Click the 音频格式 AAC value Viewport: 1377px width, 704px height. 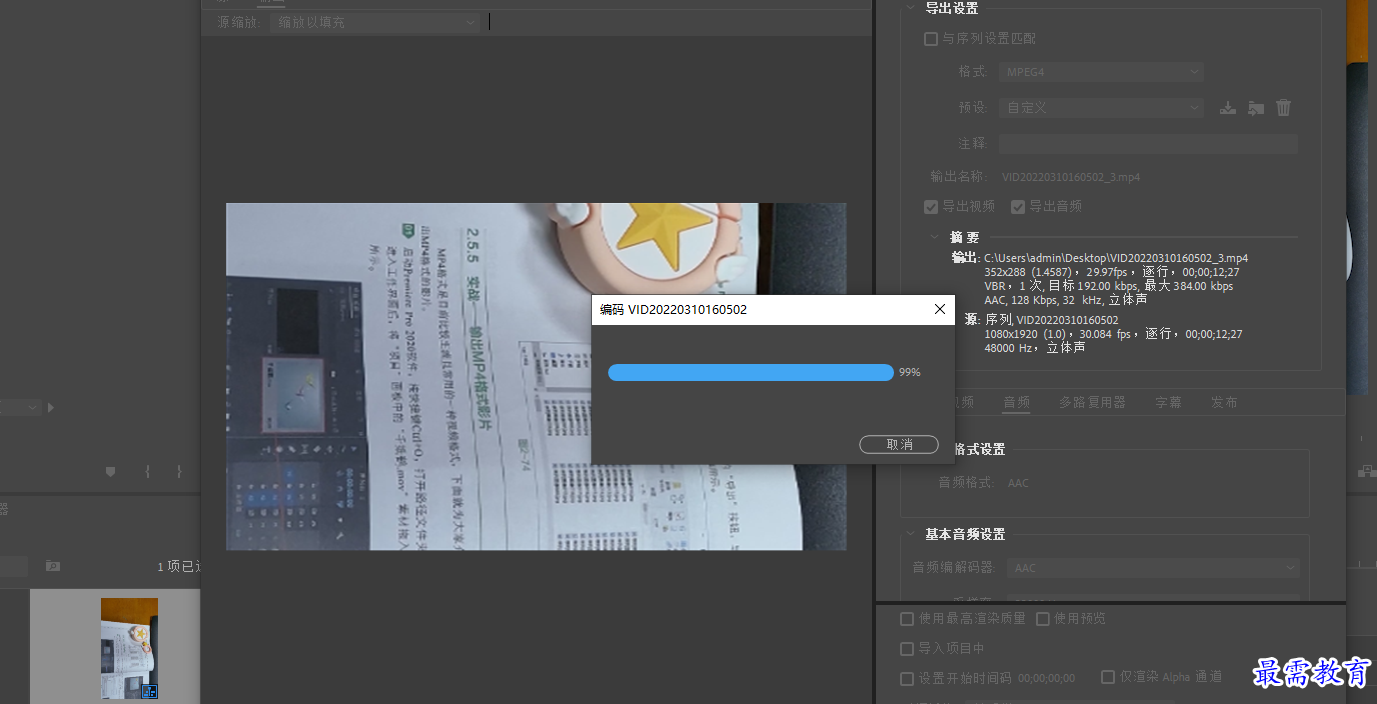[x=1018, y=483]
